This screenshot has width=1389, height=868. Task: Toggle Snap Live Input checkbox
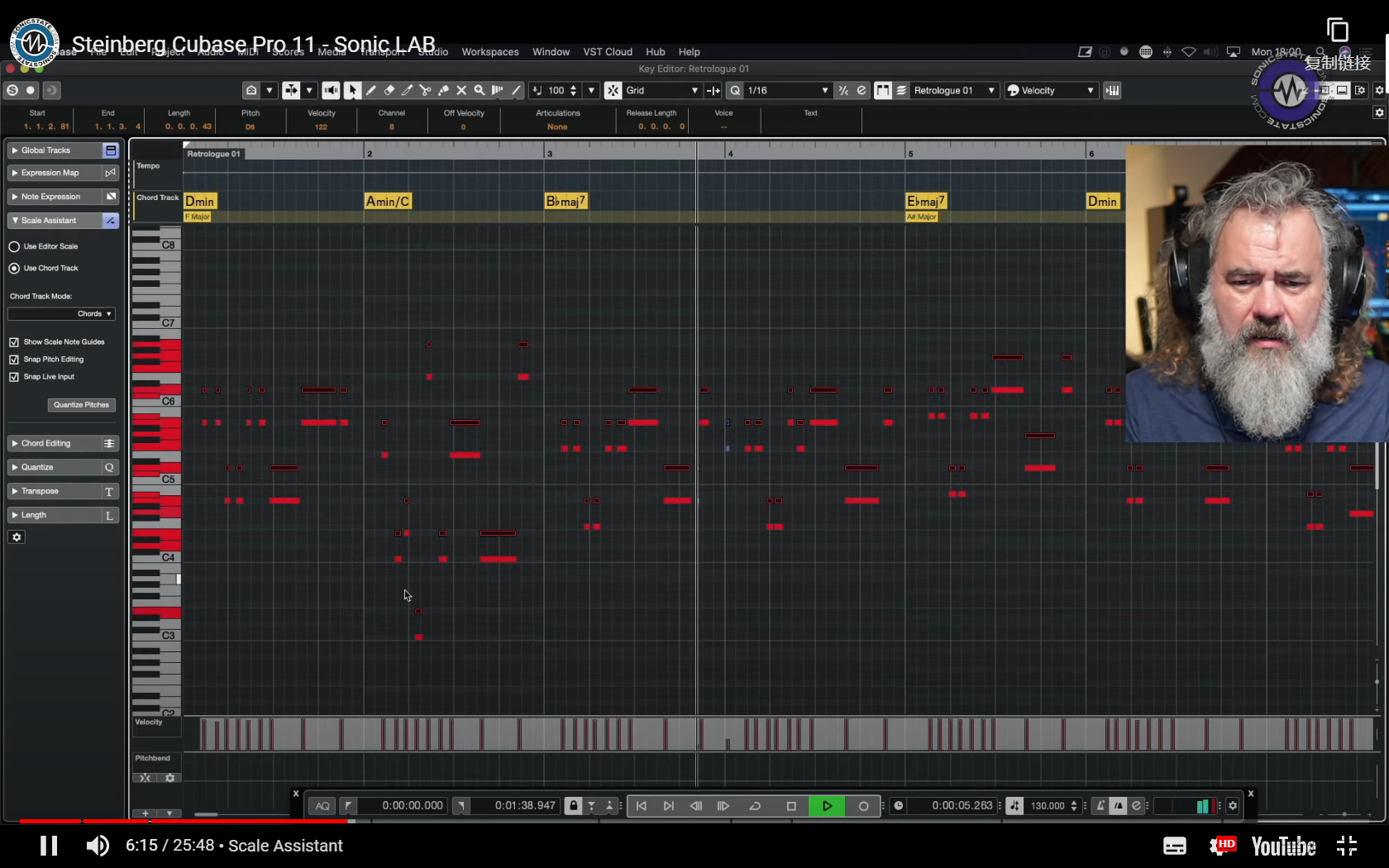pyautogui.click(x=14, y=377)
